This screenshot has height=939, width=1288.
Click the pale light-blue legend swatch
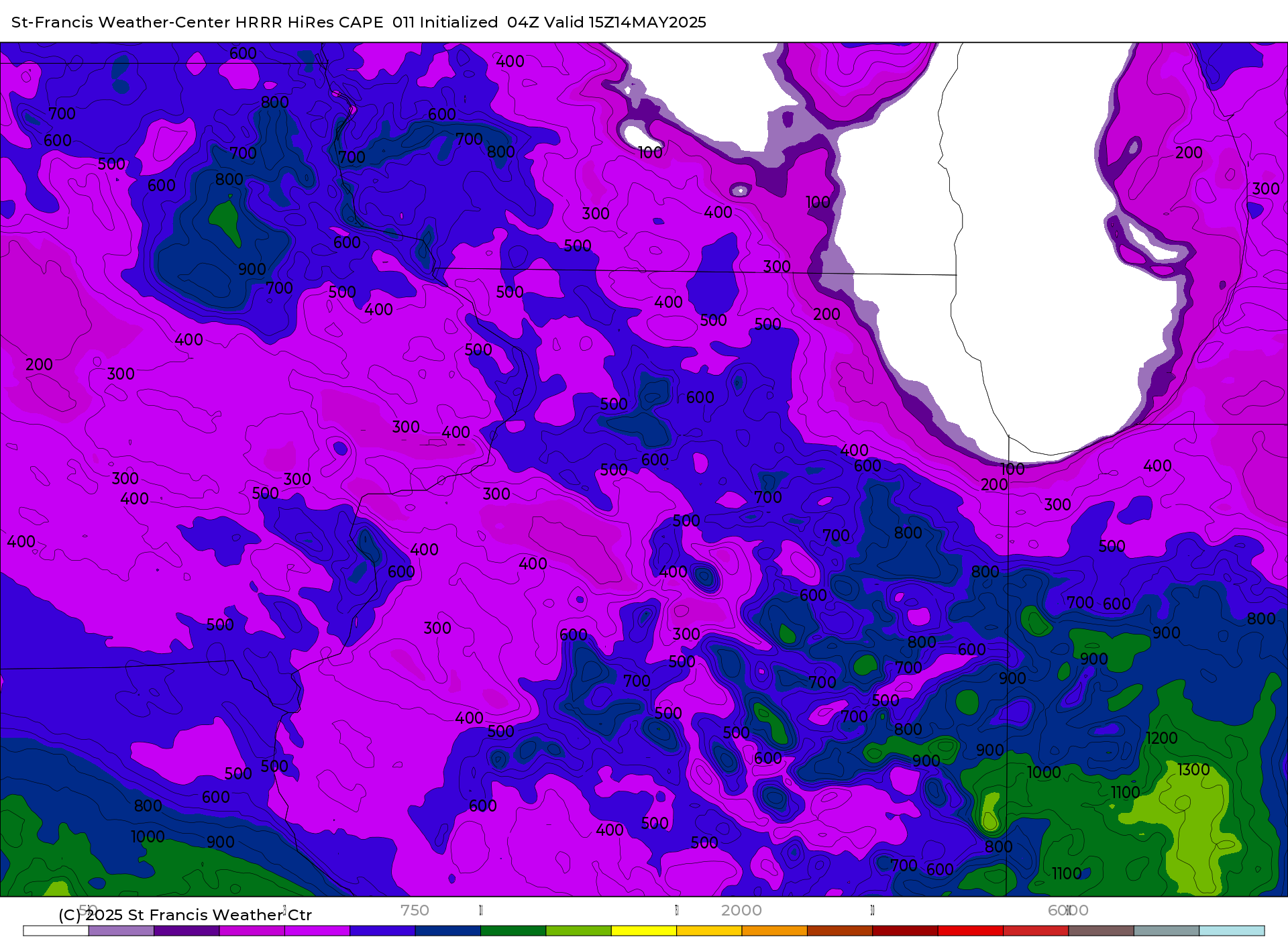tap(1232, 931)
